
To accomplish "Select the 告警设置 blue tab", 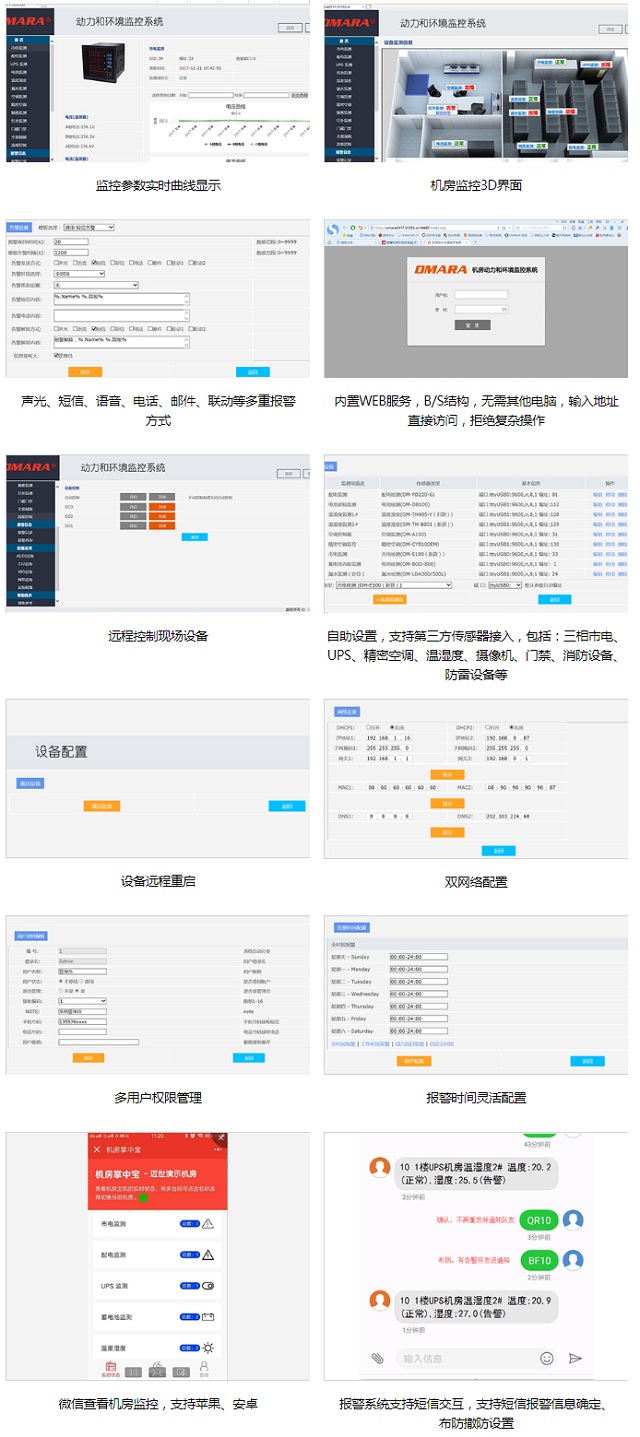I will (20, 227).
